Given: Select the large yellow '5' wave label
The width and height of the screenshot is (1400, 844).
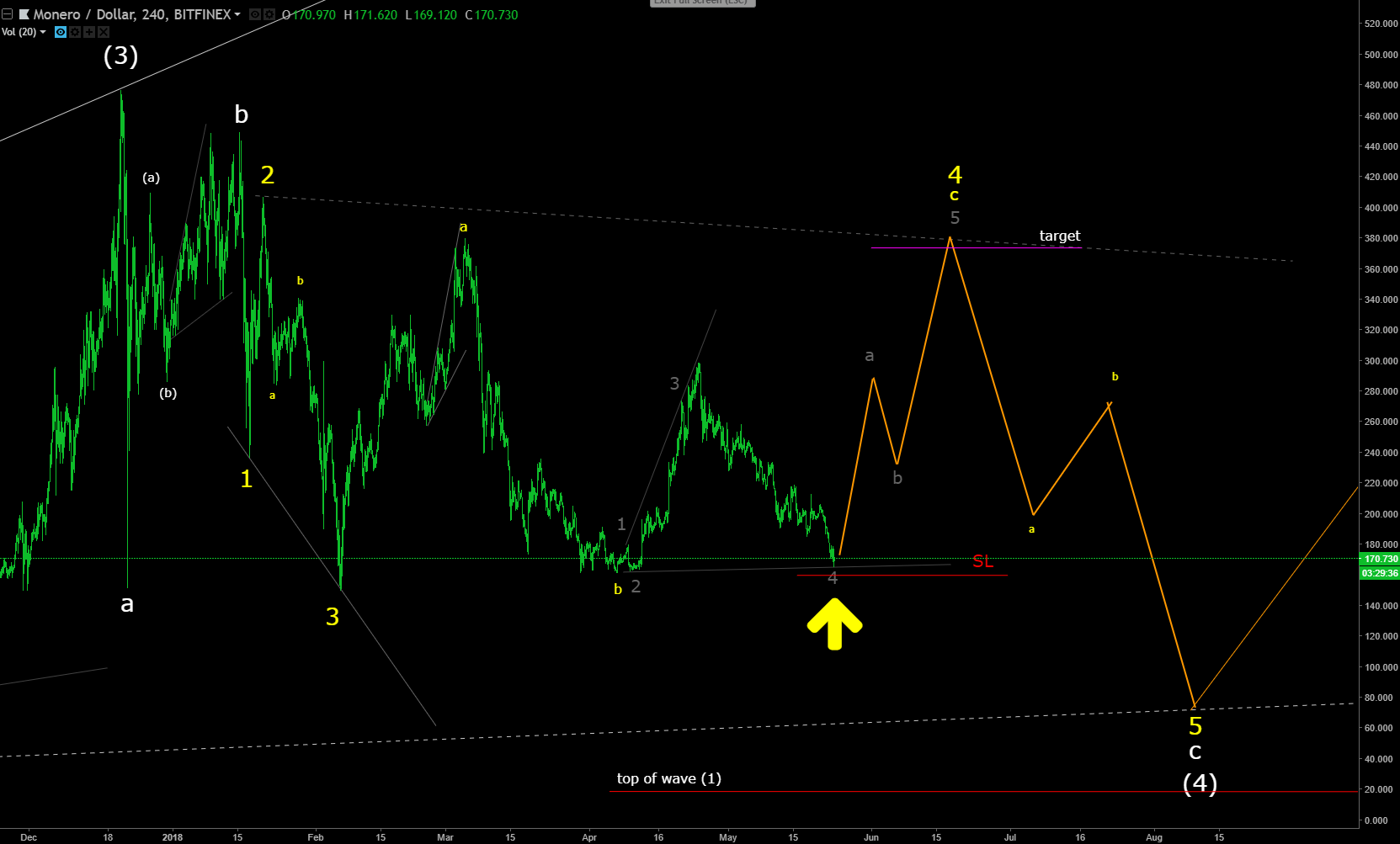Looking at the screenshot, I should 1195,726.
